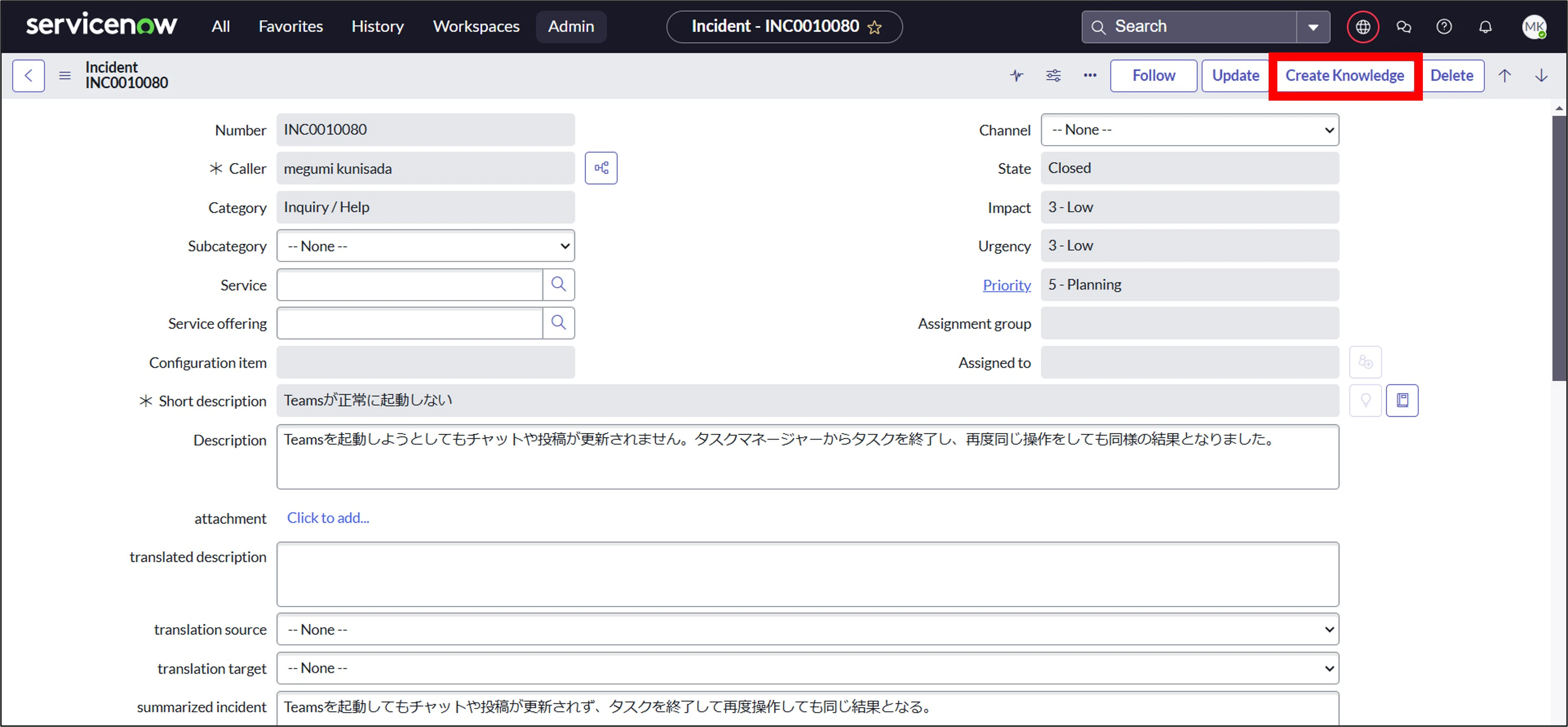Click the Create Knowledge button
Viewport: 1568px width, 727px height.
[x=1344, y=76]
